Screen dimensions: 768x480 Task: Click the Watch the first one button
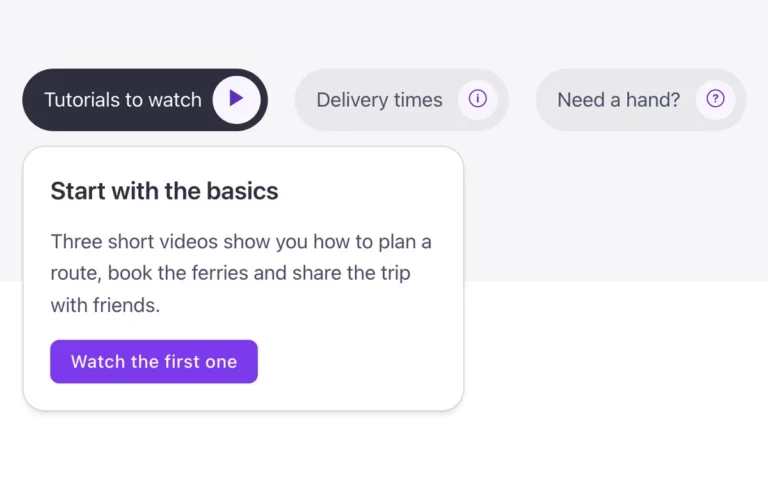point(154,361)
